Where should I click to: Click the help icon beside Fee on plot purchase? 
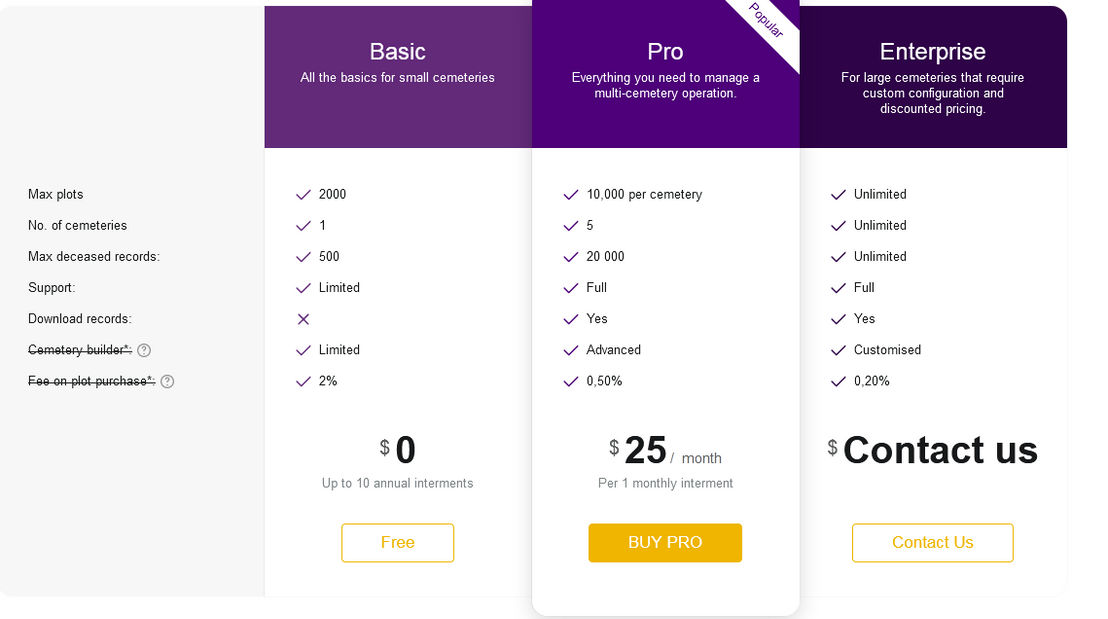tap(167, 382)
